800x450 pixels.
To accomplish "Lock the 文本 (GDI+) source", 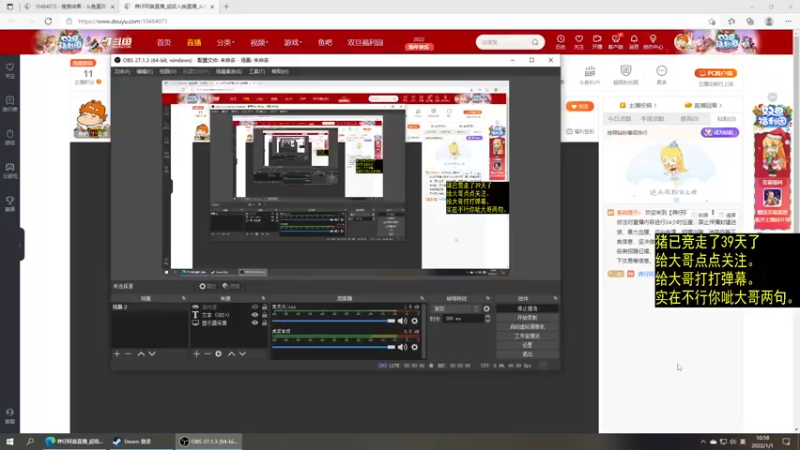I will (x=264, y=315).
